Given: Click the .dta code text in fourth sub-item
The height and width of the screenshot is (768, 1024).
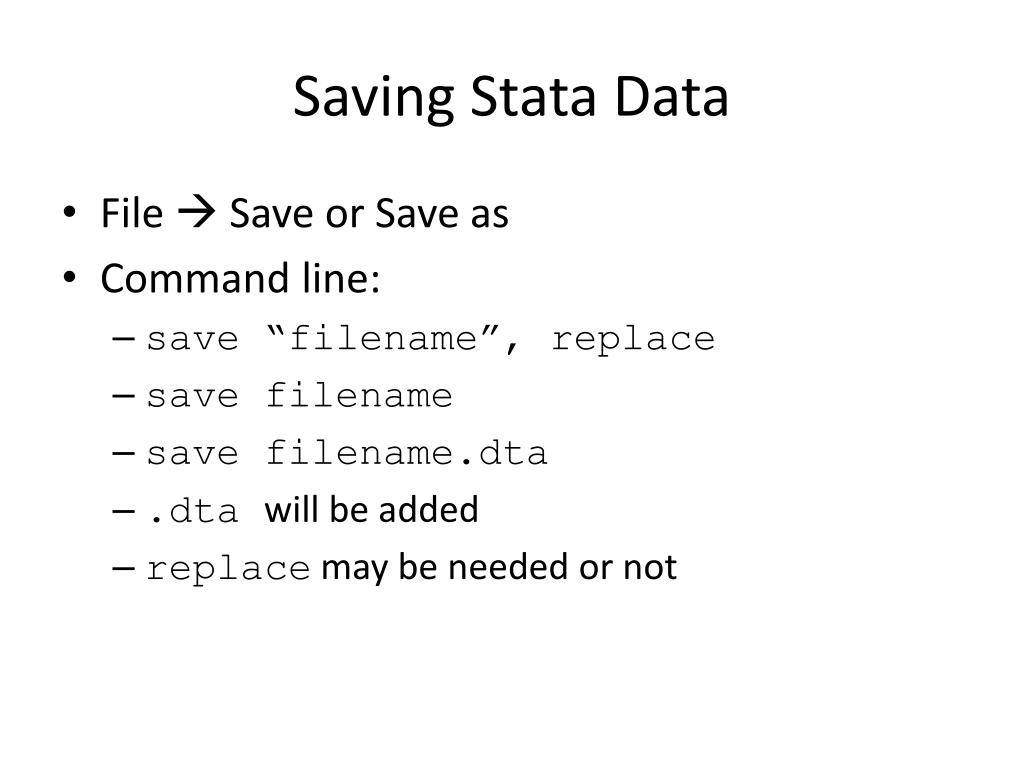Looking at the screenshot, I should pyautogui.click(x=192, y=511).
